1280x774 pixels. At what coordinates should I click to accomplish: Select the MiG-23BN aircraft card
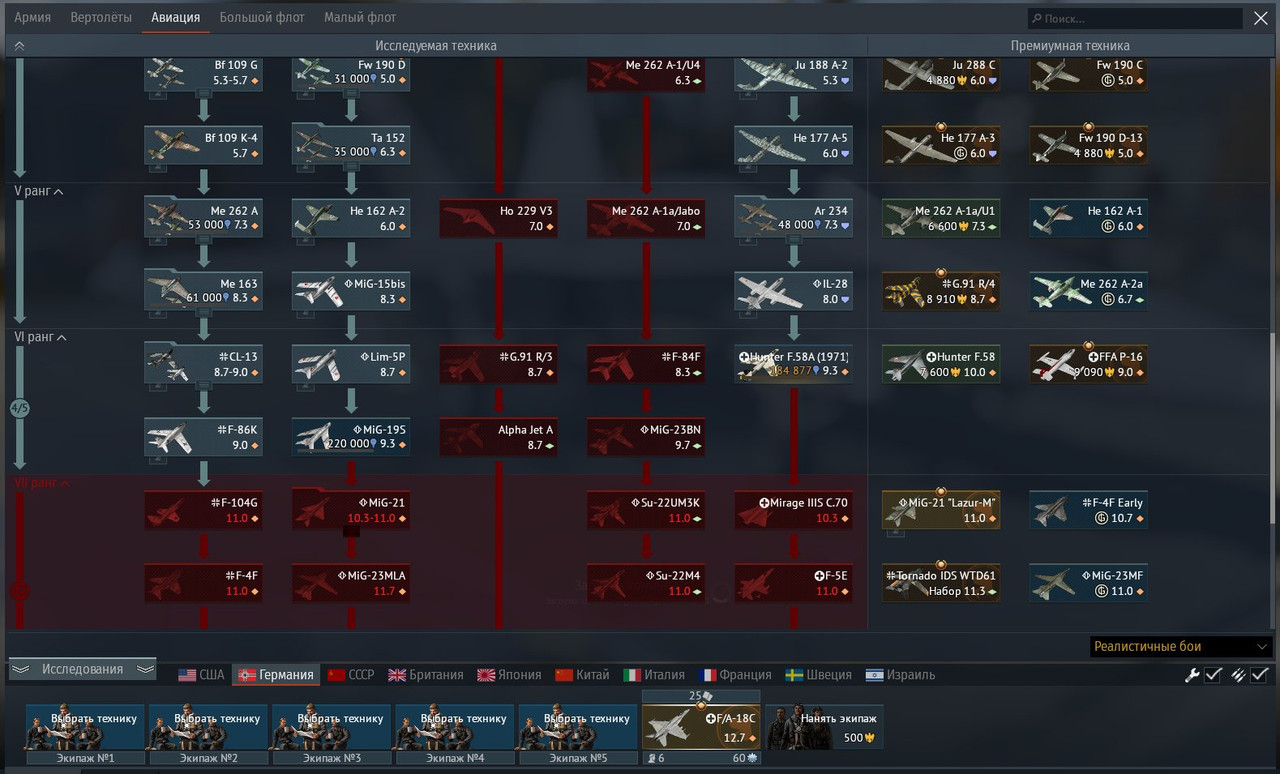tap(646, 437)
